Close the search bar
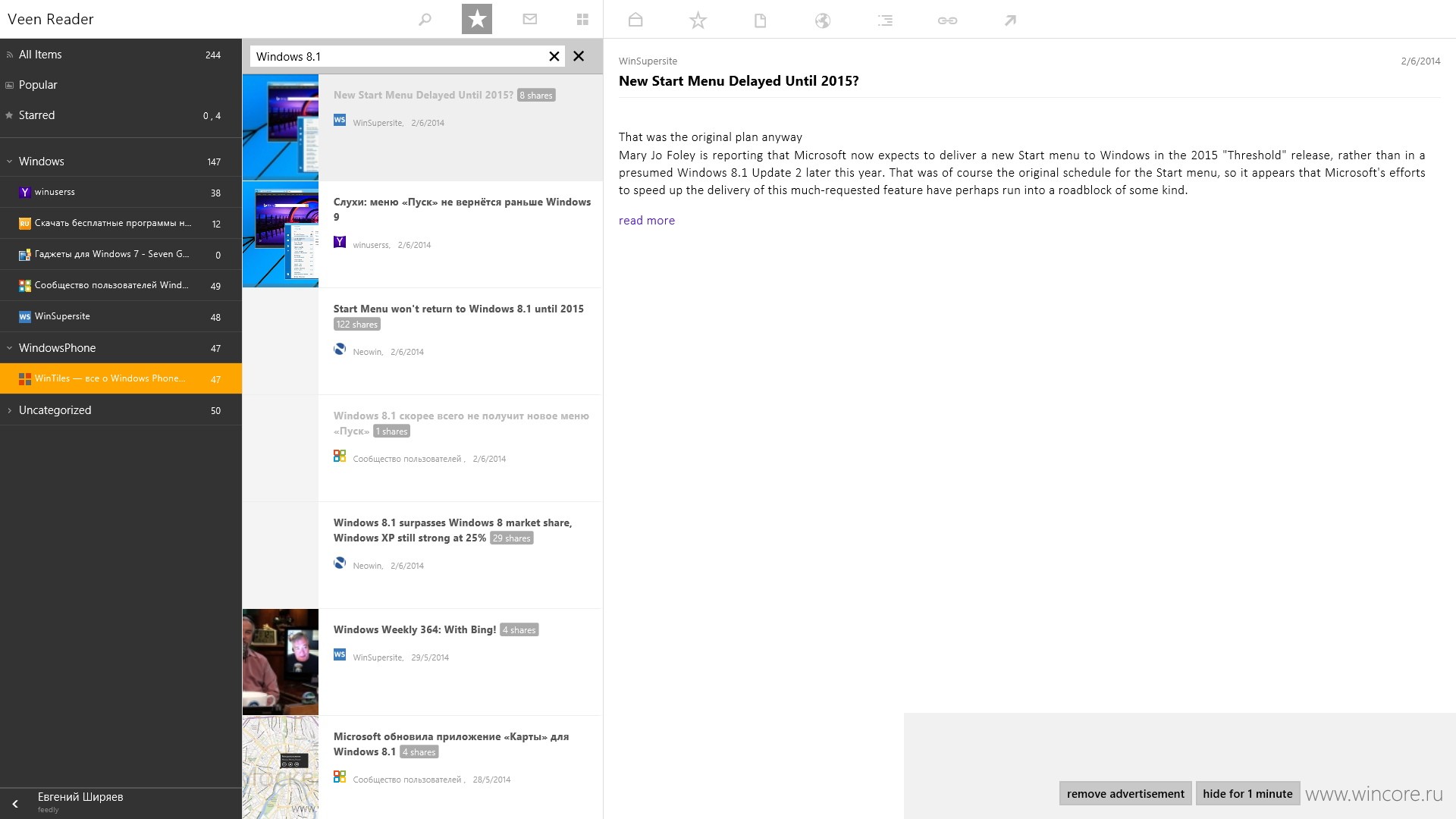The height and width of the screenshot is (819, 1456). pos(579,56)
